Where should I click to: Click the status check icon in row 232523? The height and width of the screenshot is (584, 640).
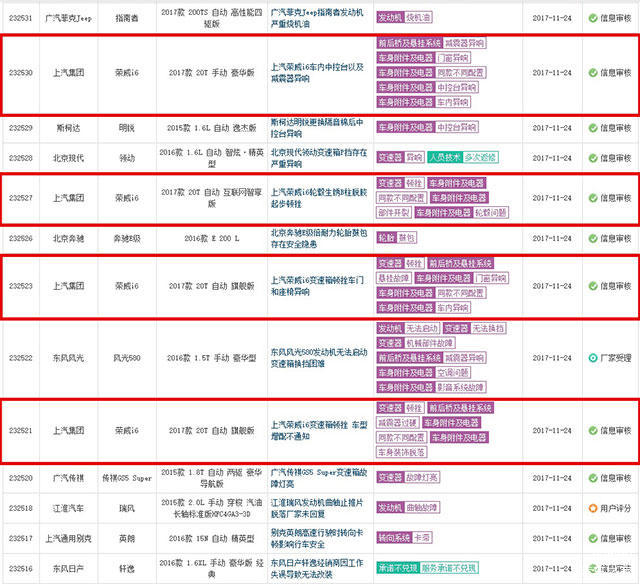pos(593,286)
